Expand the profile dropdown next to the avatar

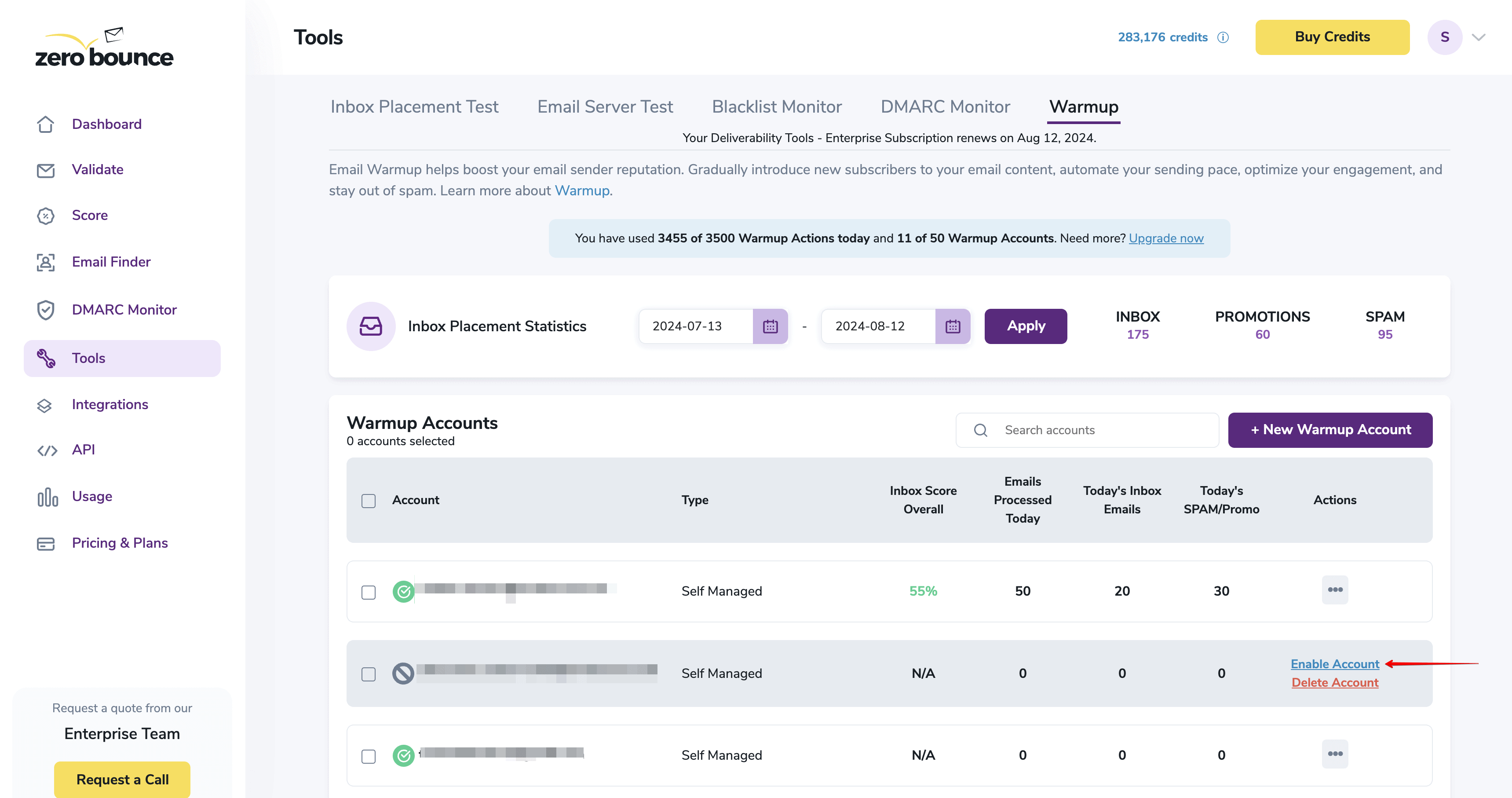click(1478, 37)
